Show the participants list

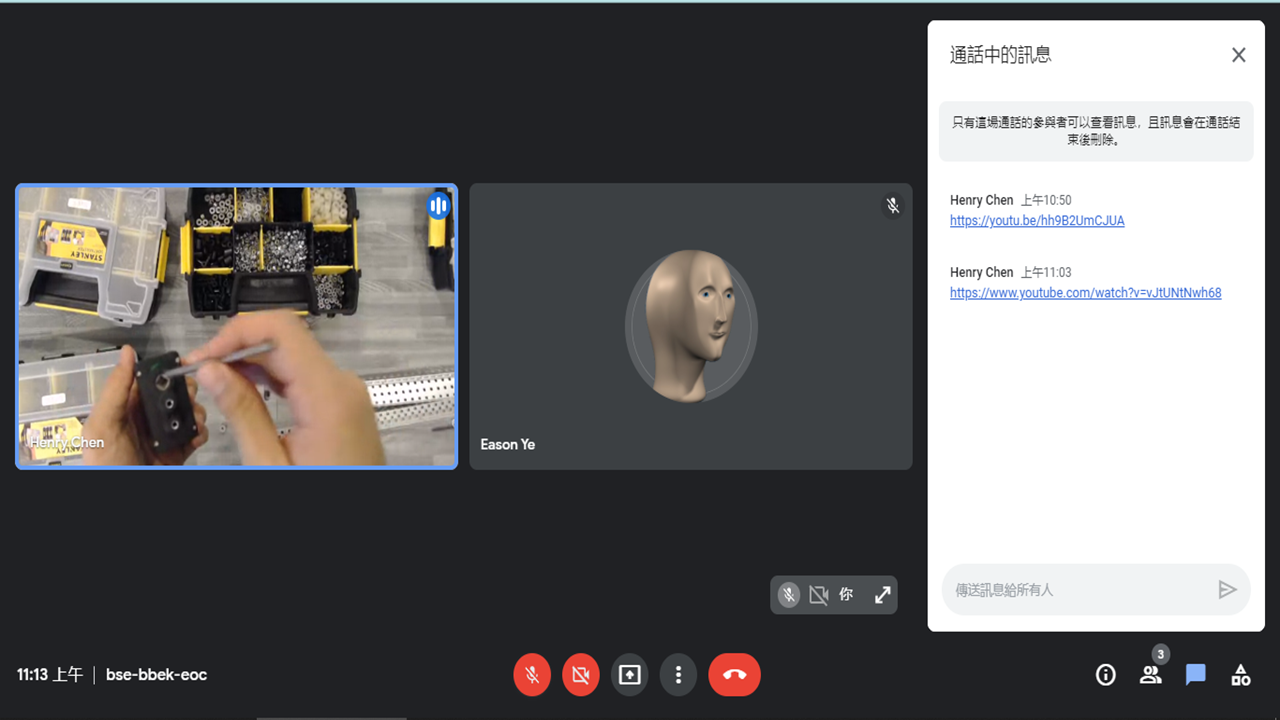pyautogui.click(x=1150, y=675)
